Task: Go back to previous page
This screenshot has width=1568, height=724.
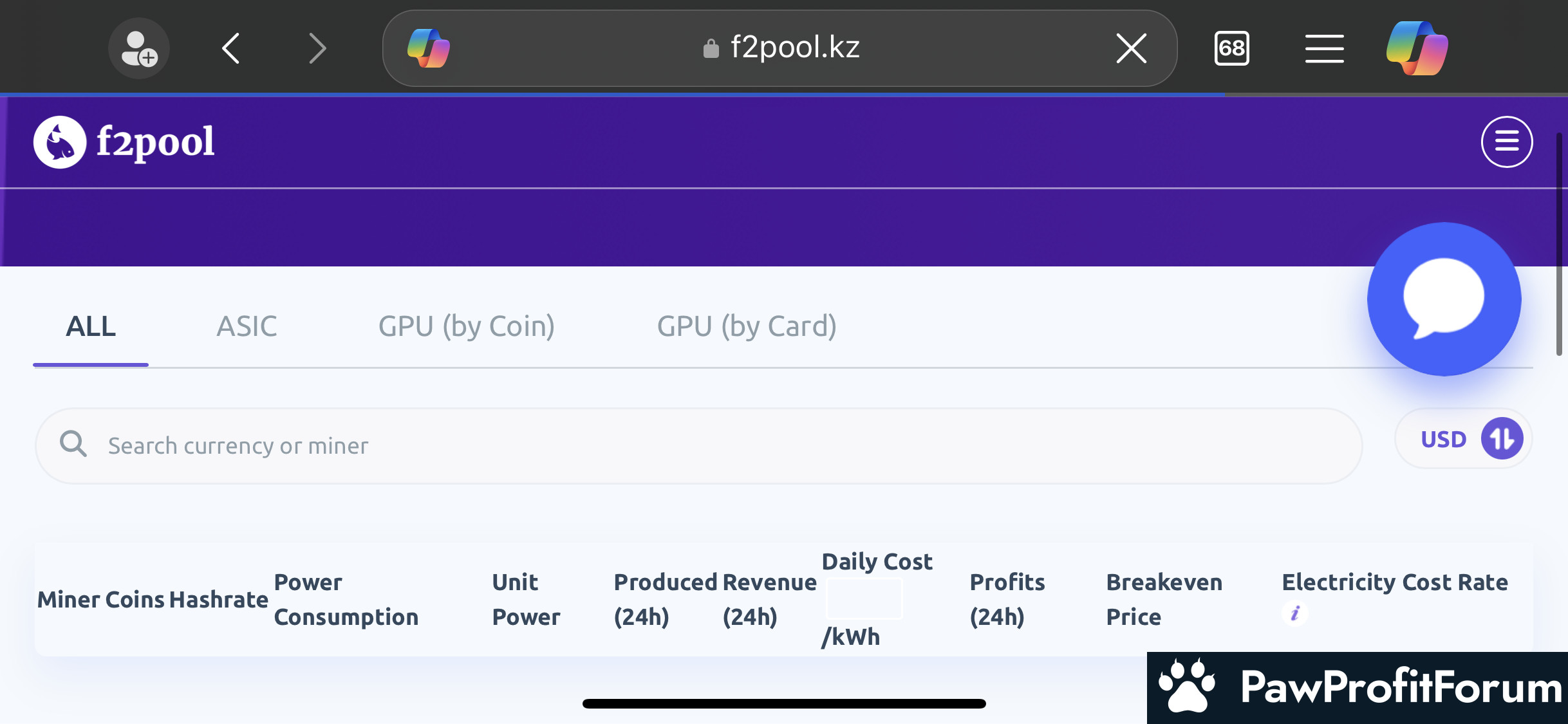Action: (x=231, y=48)
